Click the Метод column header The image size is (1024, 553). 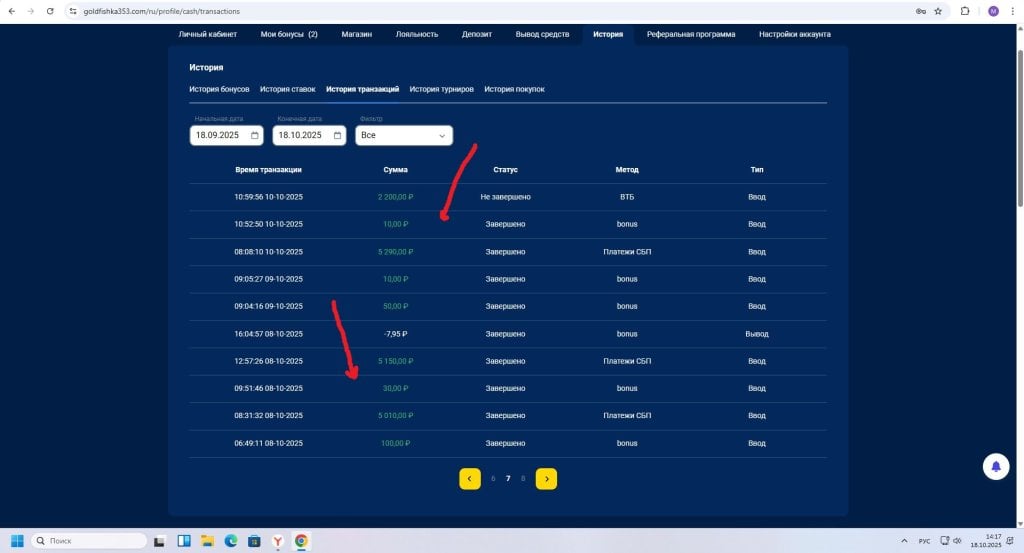coord(627,170)
